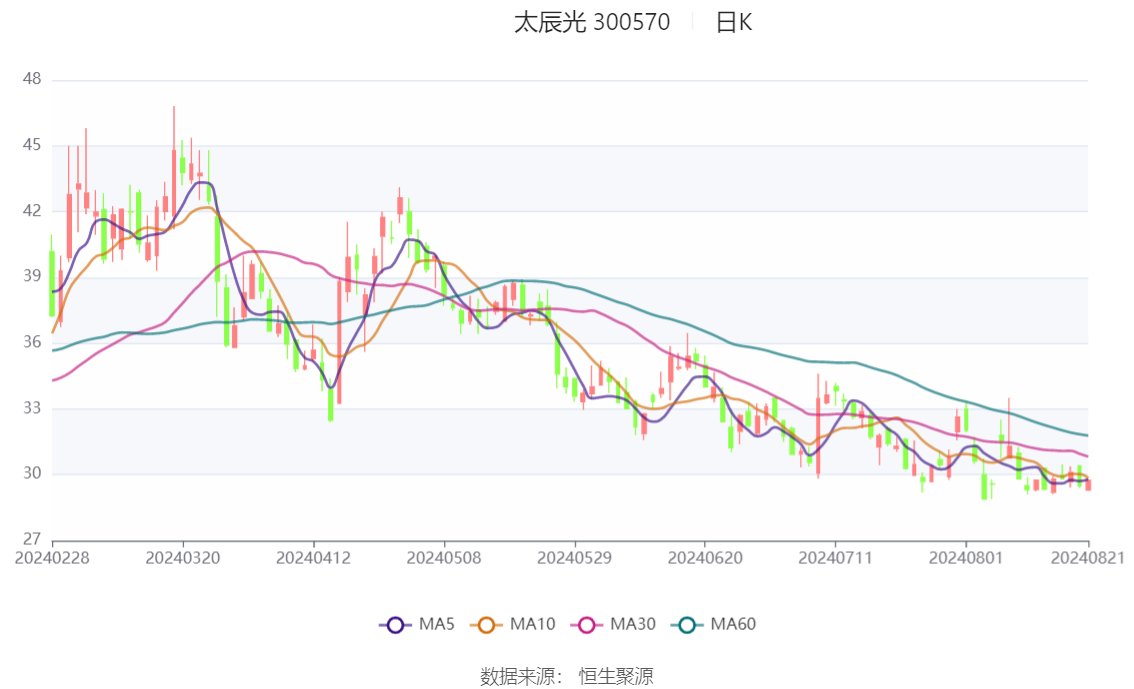Click the 30 price axis label

(32, 474)
